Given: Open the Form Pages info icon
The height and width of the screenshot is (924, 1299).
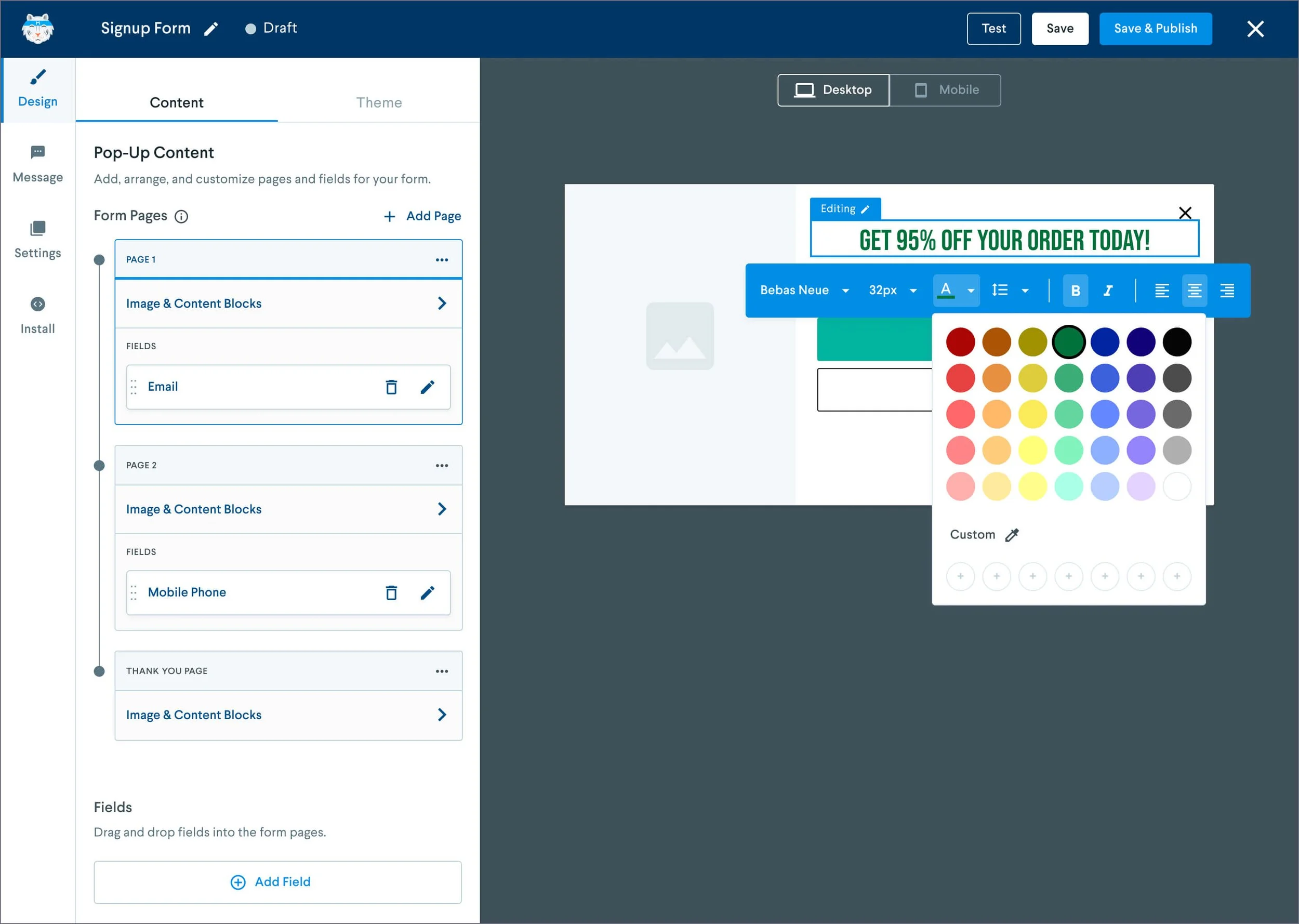Looking at the screenshot, I should click(x=181, y=216).
